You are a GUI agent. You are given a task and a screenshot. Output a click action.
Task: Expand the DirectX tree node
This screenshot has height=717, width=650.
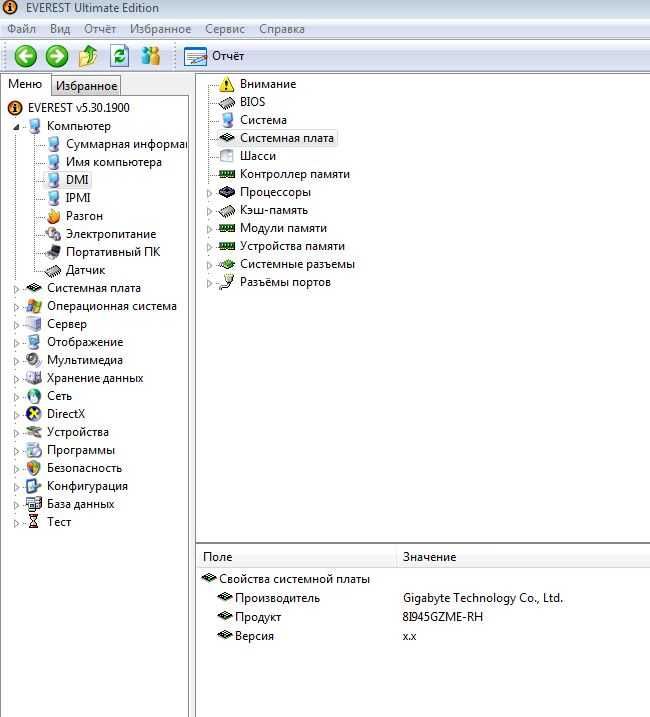(x=16, y=415)
